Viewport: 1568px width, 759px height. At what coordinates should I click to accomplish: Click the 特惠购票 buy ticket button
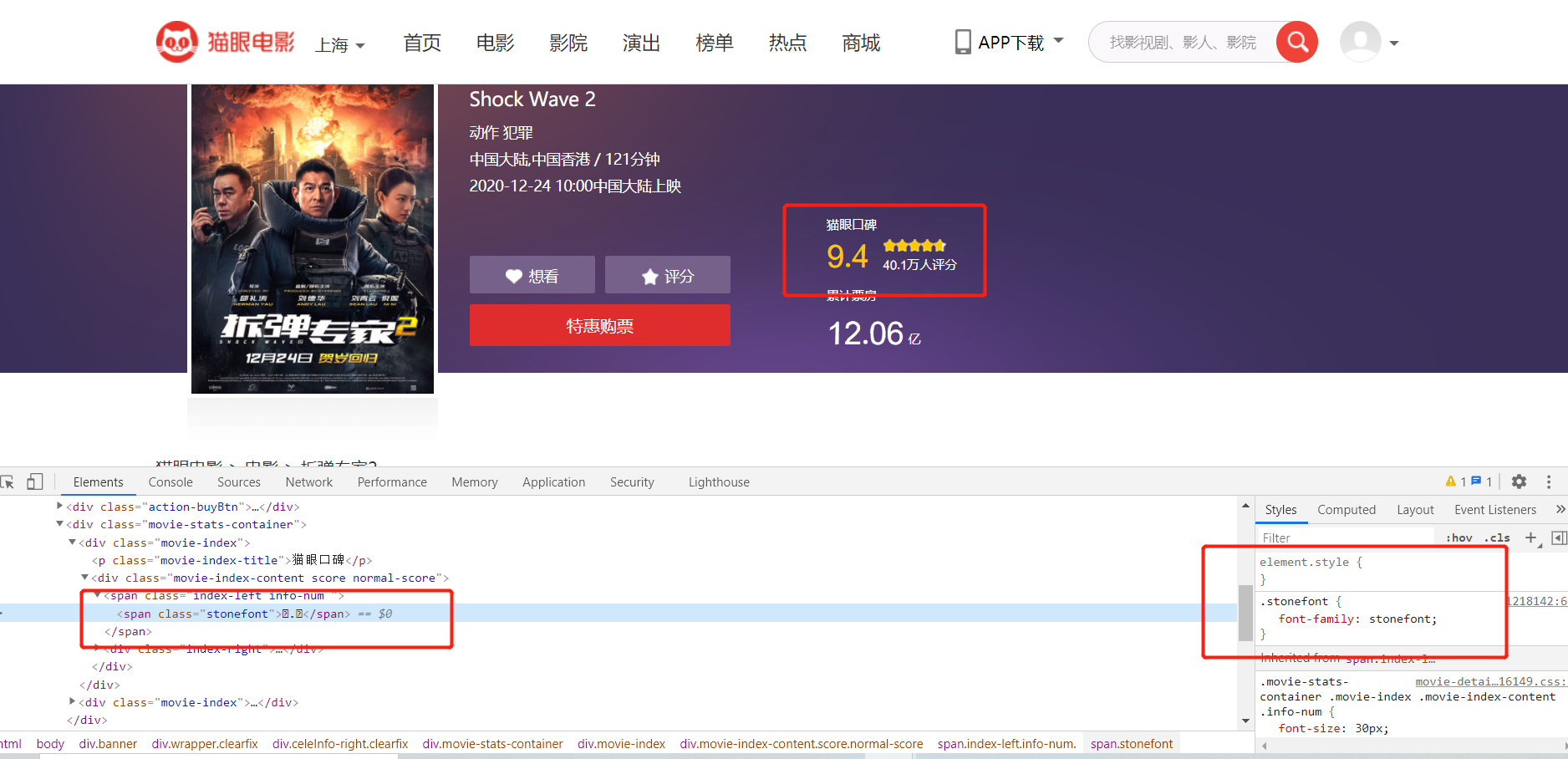[600, 325]
